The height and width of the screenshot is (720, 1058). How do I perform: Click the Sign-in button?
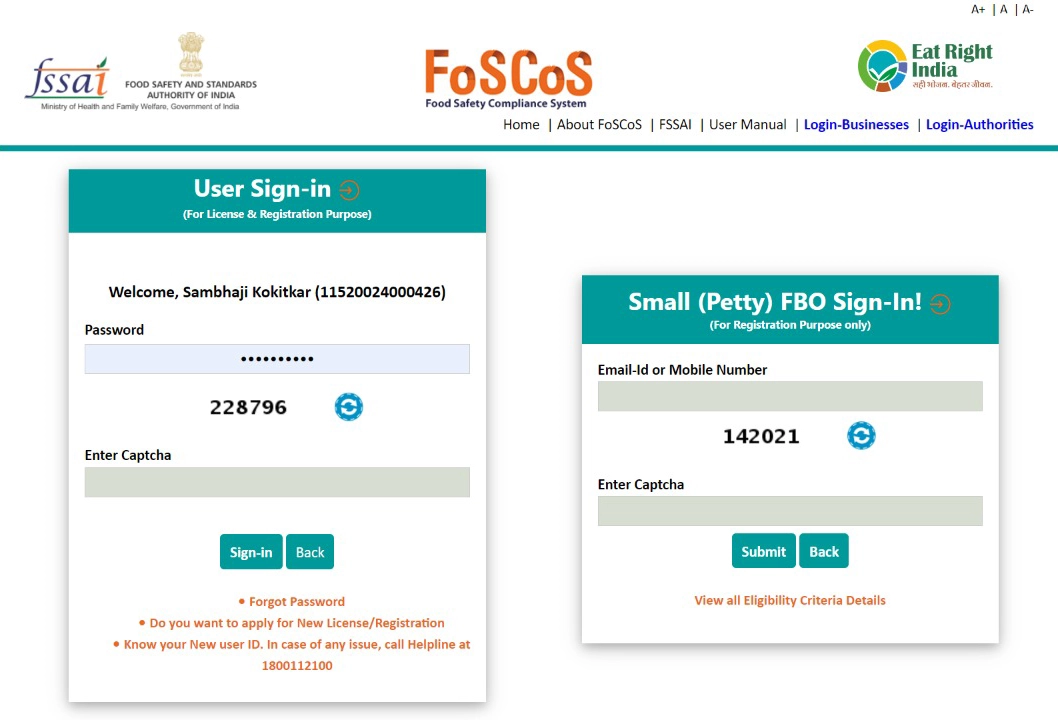click(x=251, y=552)
